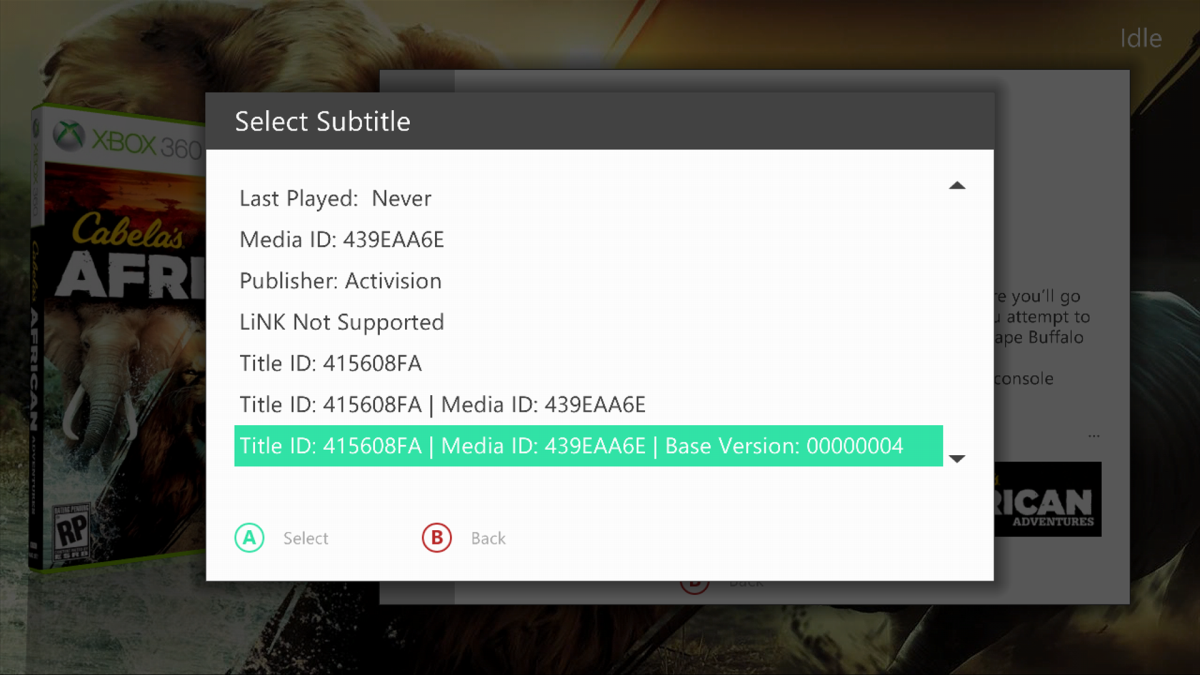1200x675 pixels.
Task: Click the "Idle" status text
Action: pyautogui.click(x=1140, y=39)
